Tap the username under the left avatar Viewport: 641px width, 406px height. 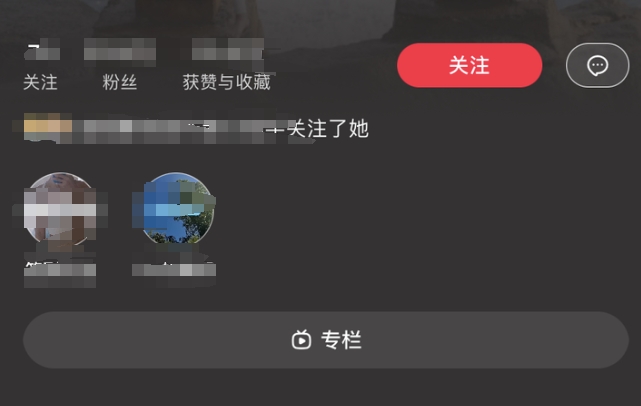60,271
